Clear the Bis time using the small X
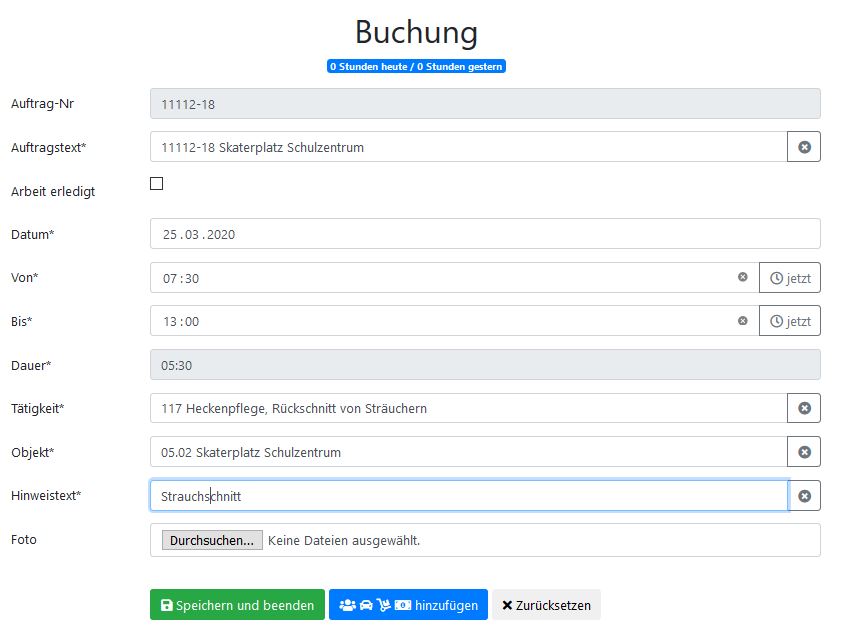The image size is (861, 639). click(742, 321)
